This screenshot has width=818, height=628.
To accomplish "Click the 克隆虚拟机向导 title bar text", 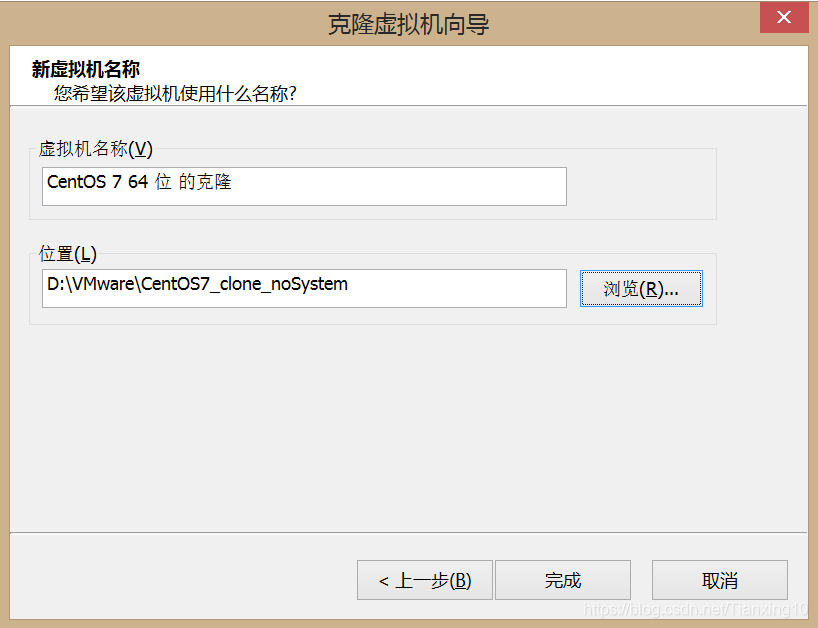I will pyautogui.click(x=408, y=24).
